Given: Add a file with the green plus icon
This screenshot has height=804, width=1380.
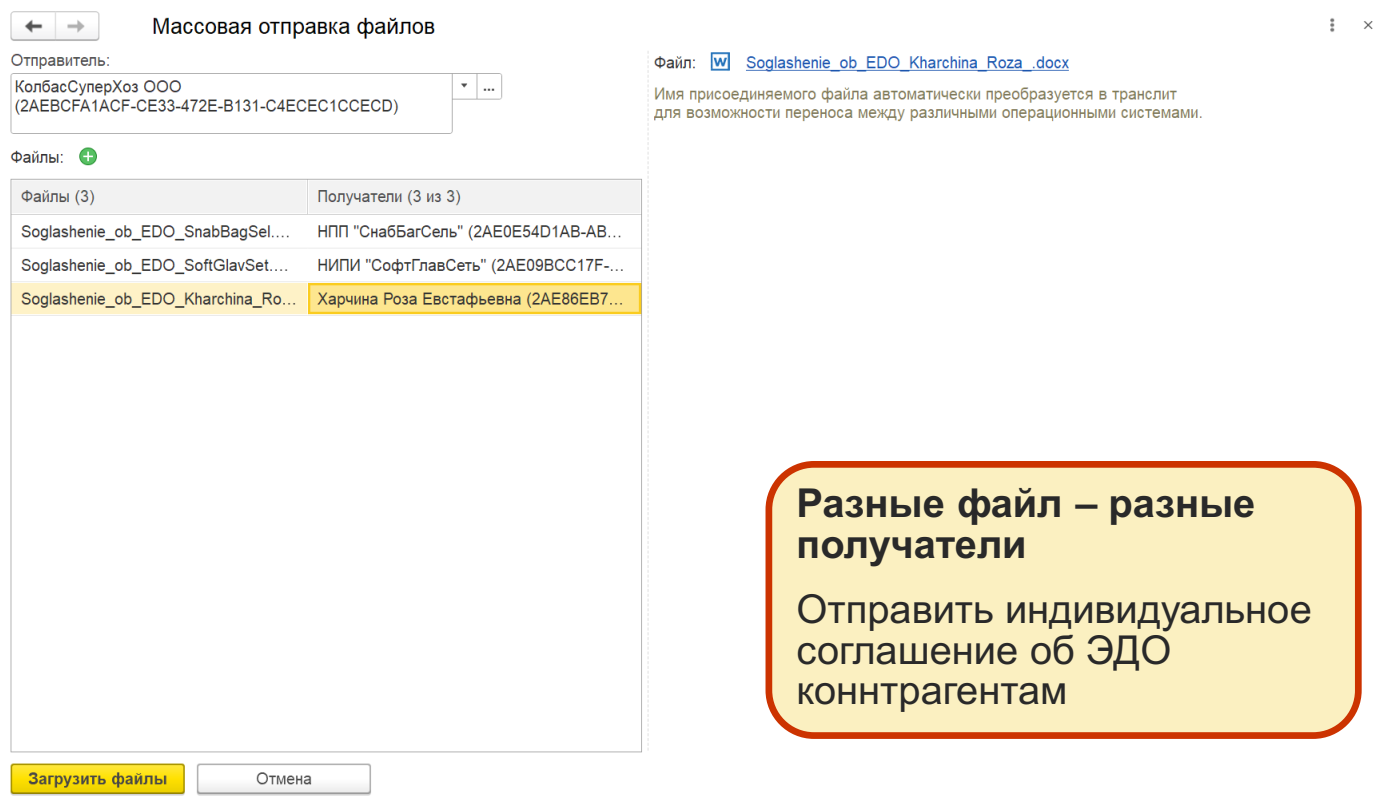Looking at the screenshot, I should [x=88, y=157].
